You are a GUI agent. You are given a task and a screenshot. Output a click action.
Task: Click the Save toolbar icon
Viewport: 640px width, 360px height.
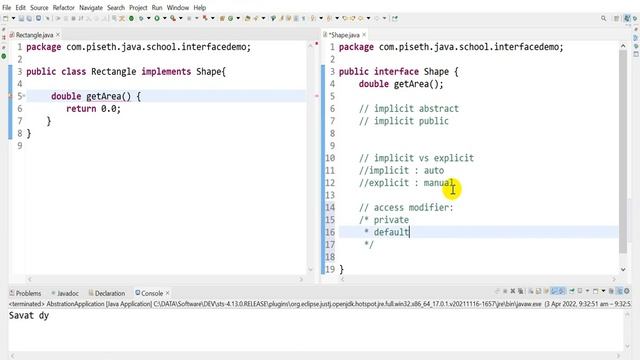pos(21,18)
